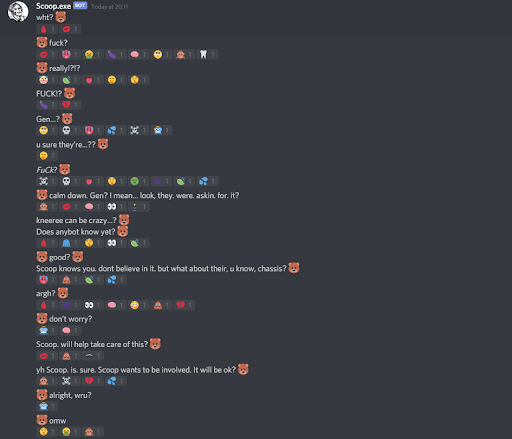Click the green nauseated face reaction under 'FuCK?'
The image size is (512, 439).
pyautogui.click(x=138, y=181)
